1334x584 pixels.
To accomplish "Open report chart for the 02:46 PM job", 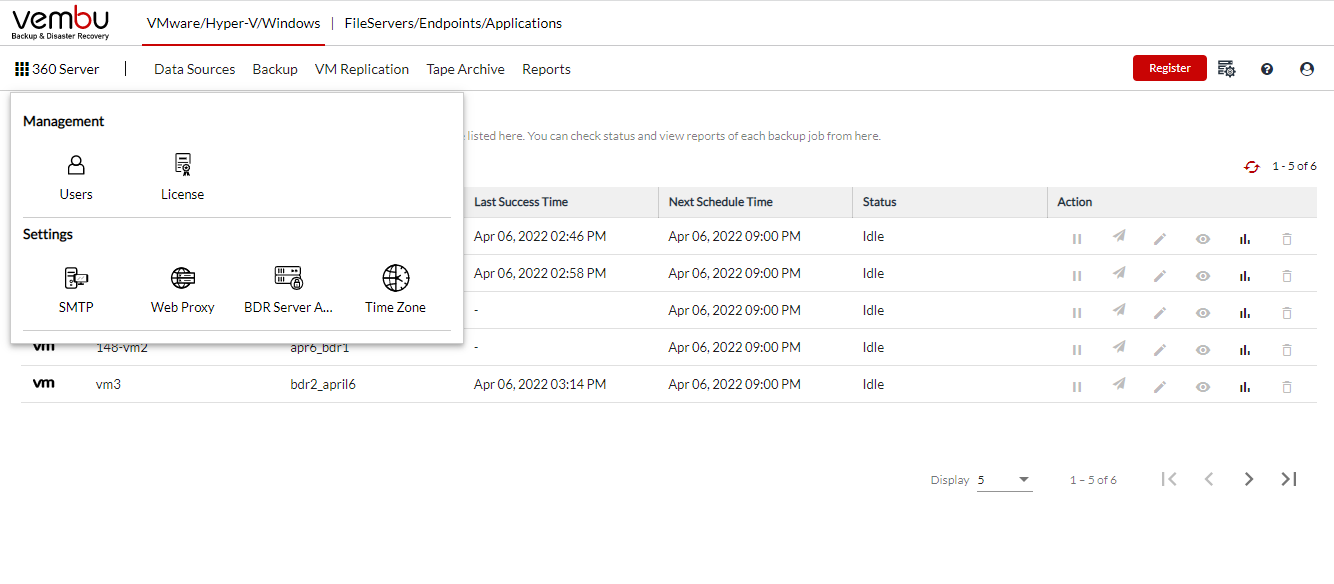I will 1245,238.
